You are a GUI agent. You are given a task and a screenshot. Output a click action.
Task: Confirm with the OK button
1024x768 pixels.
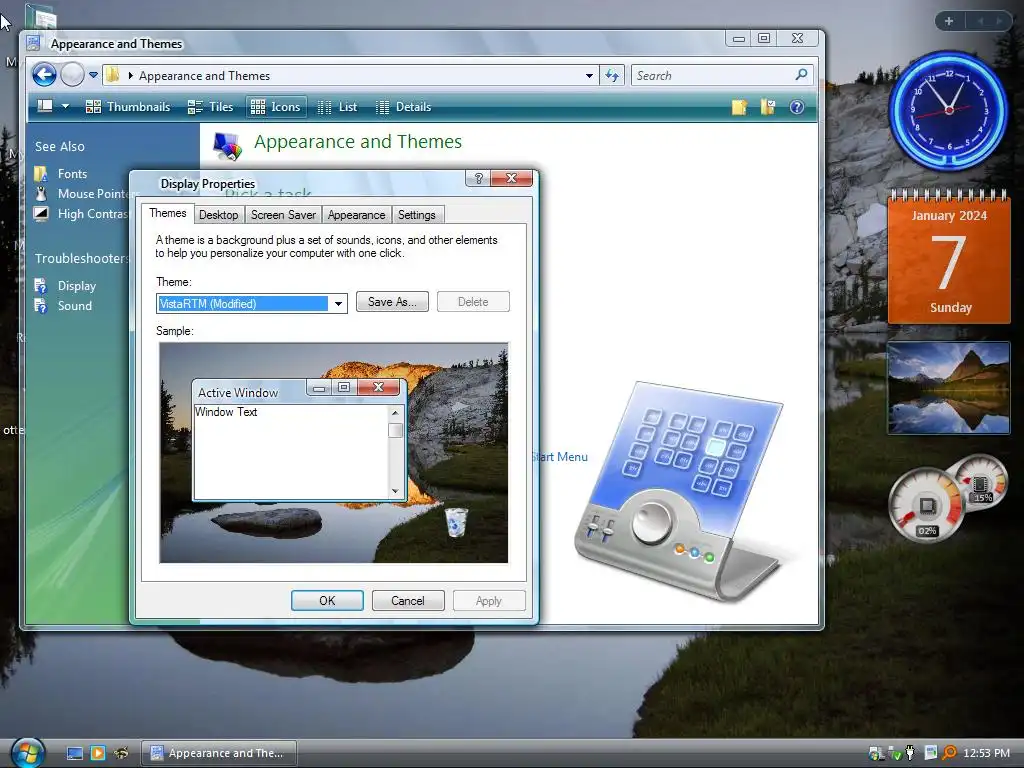pos(327,601)
